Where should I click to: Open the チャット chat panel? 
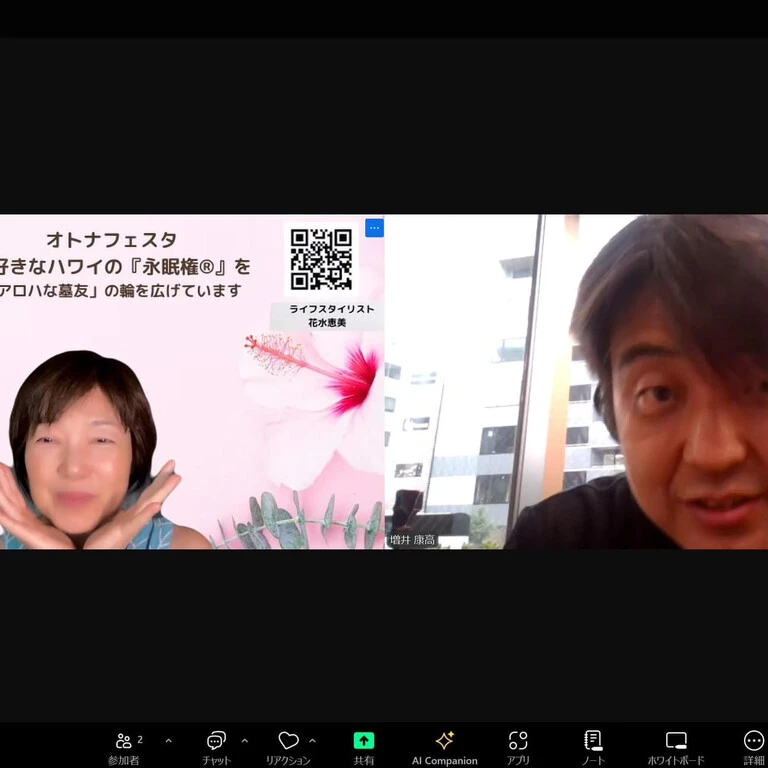click(216, 748)
